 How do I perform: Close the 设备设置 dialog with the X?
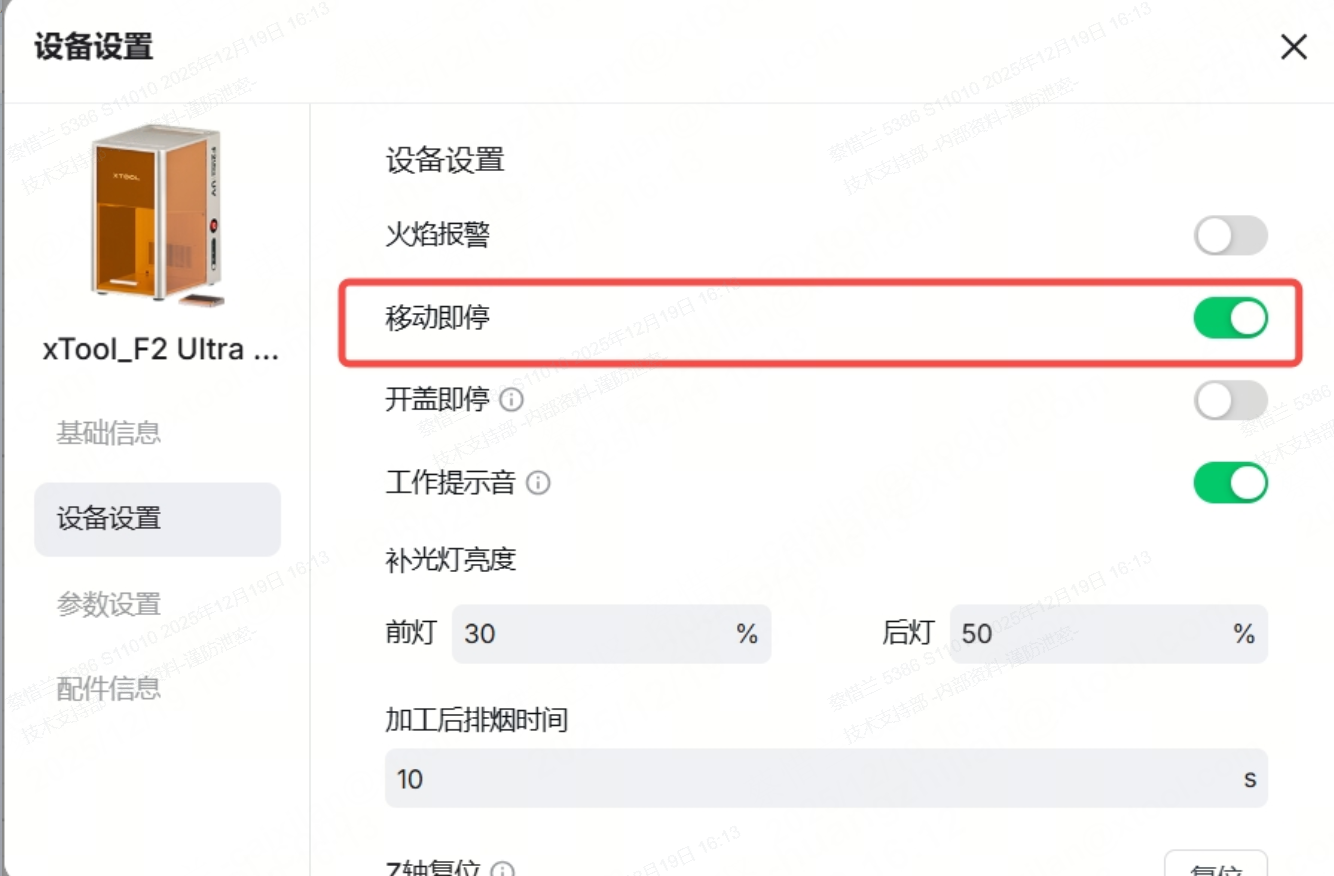[1294, 47]
